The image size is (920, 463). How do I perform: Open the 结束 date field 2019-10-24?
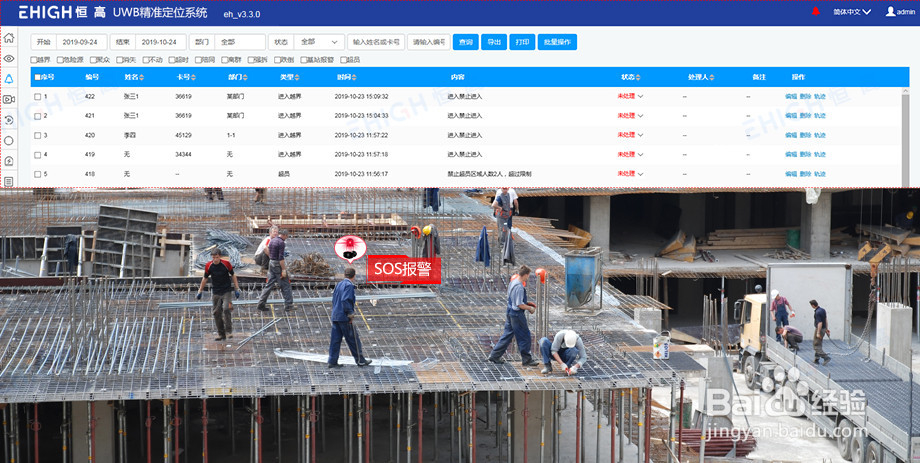pyautogui.click(x=161, y=42)
